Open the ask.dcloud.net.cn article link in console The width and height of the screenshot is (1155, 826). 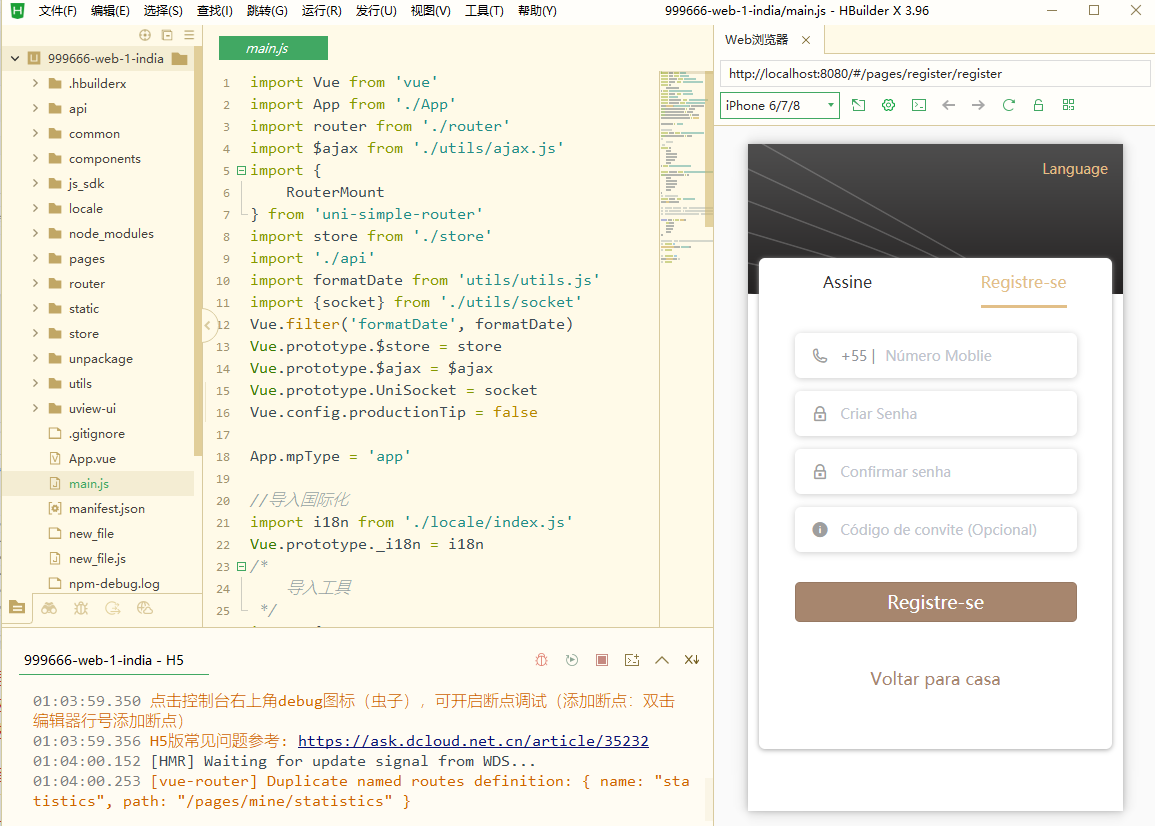[x=473, y=741]
